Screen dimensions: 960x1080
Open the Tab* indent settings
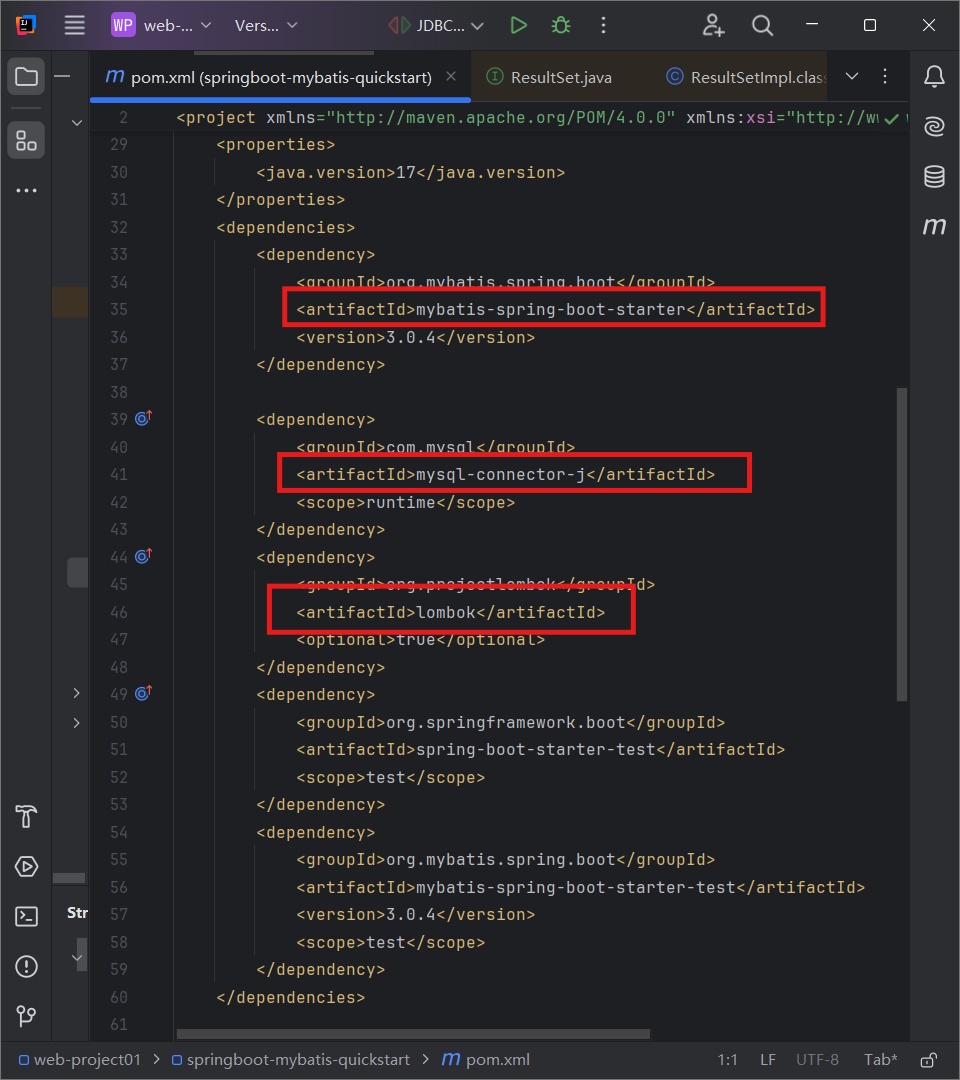(881, 1059)
